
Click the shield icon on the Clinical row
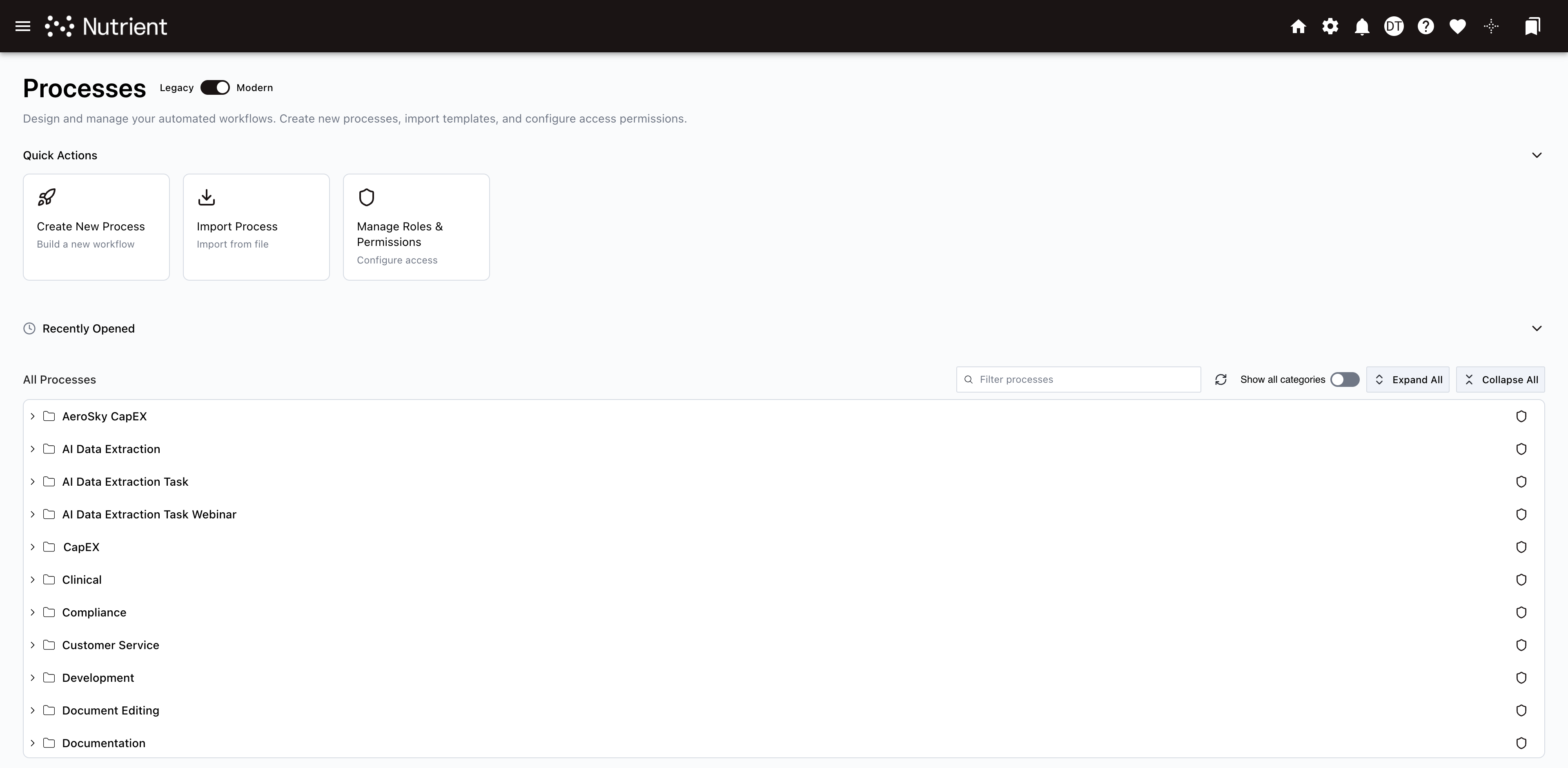(x=1521, y=579)
